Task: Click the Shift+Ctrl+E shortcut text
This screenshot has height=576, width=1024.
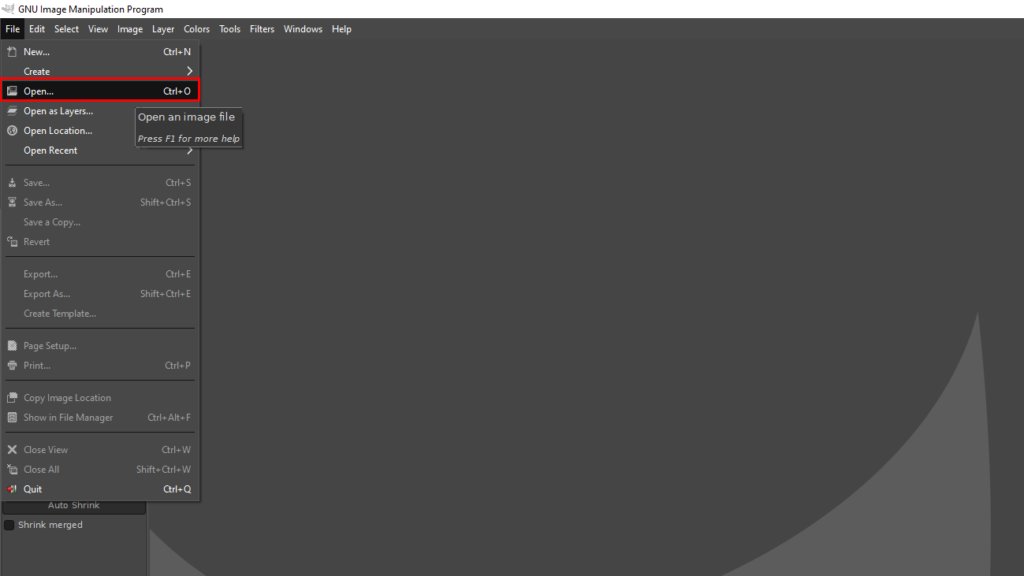Action: [x=166, y=294]
